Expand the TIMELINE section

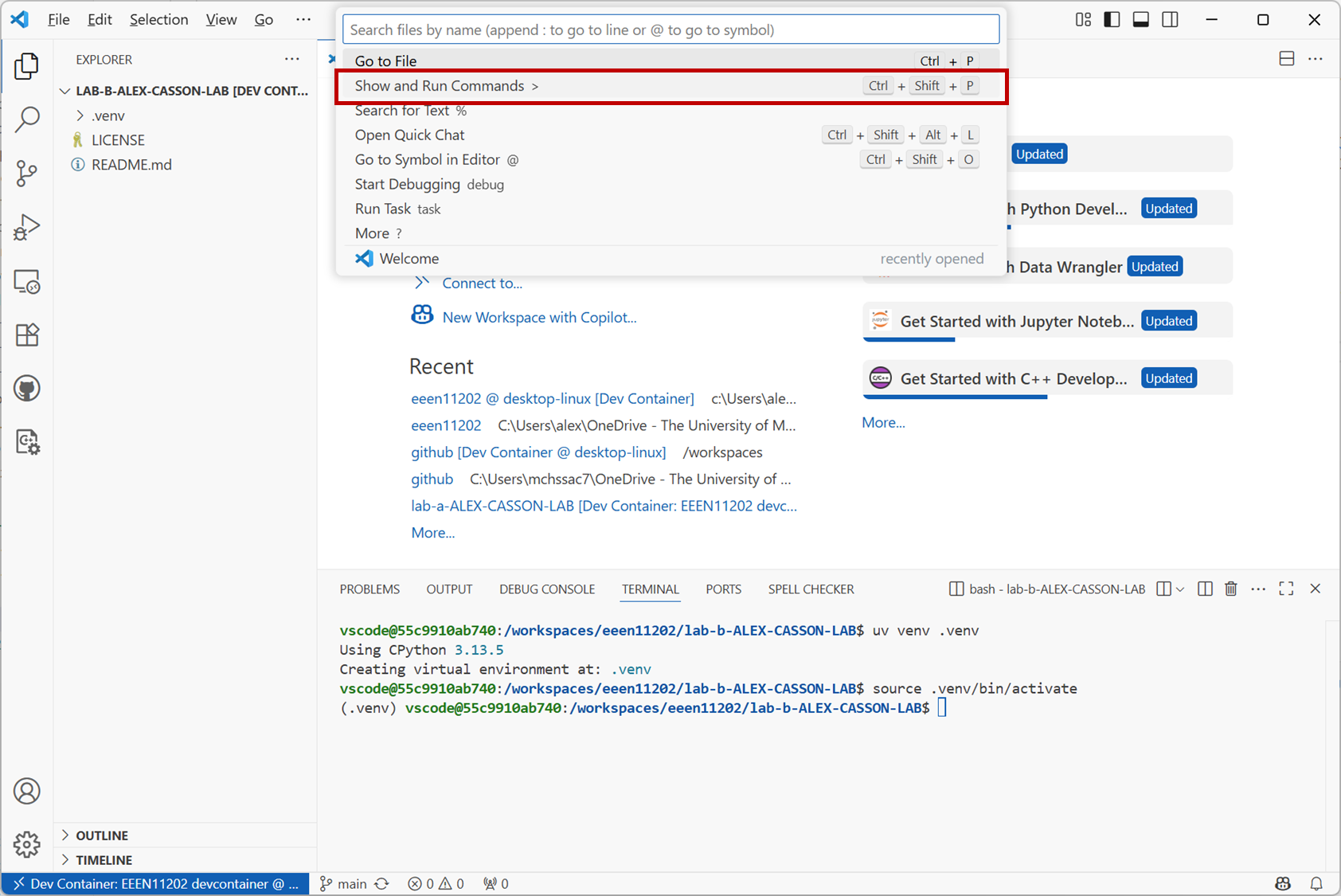(104, 860)
